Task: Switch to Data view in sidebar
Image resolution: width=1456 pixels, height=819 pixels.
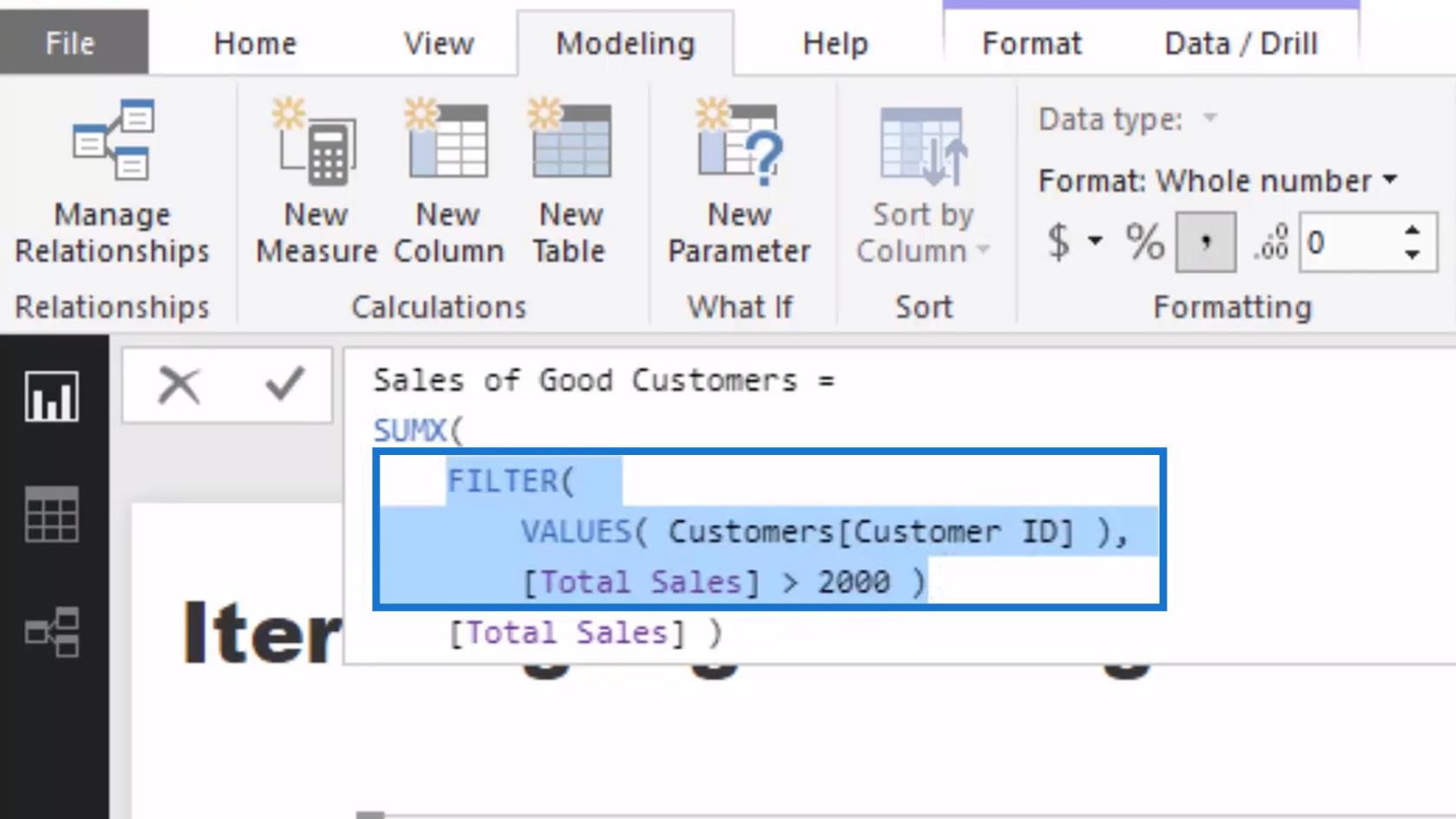Action: tap(52, 514)
